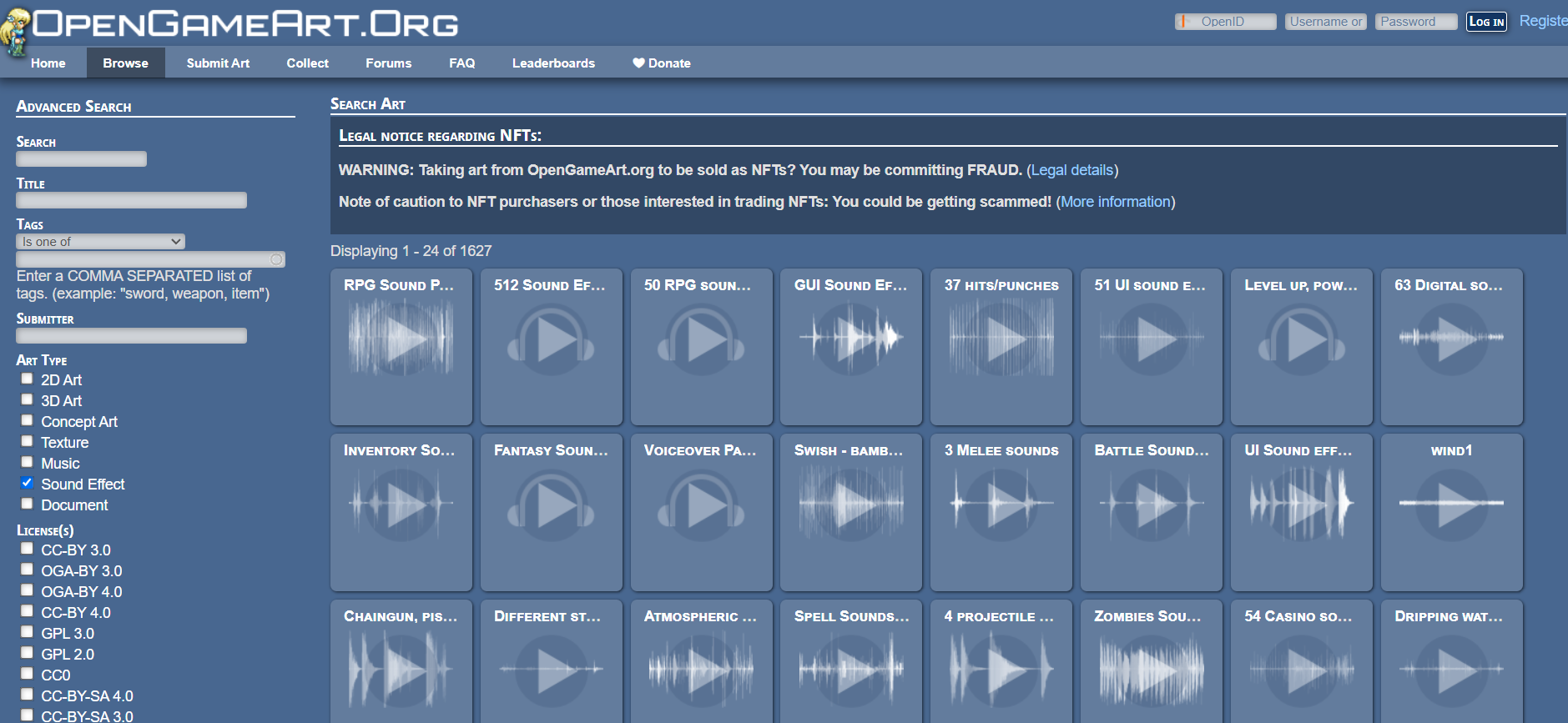Click the Tags autocomplete field indicator
The image size is (1568, 723).
pos(275,259)
